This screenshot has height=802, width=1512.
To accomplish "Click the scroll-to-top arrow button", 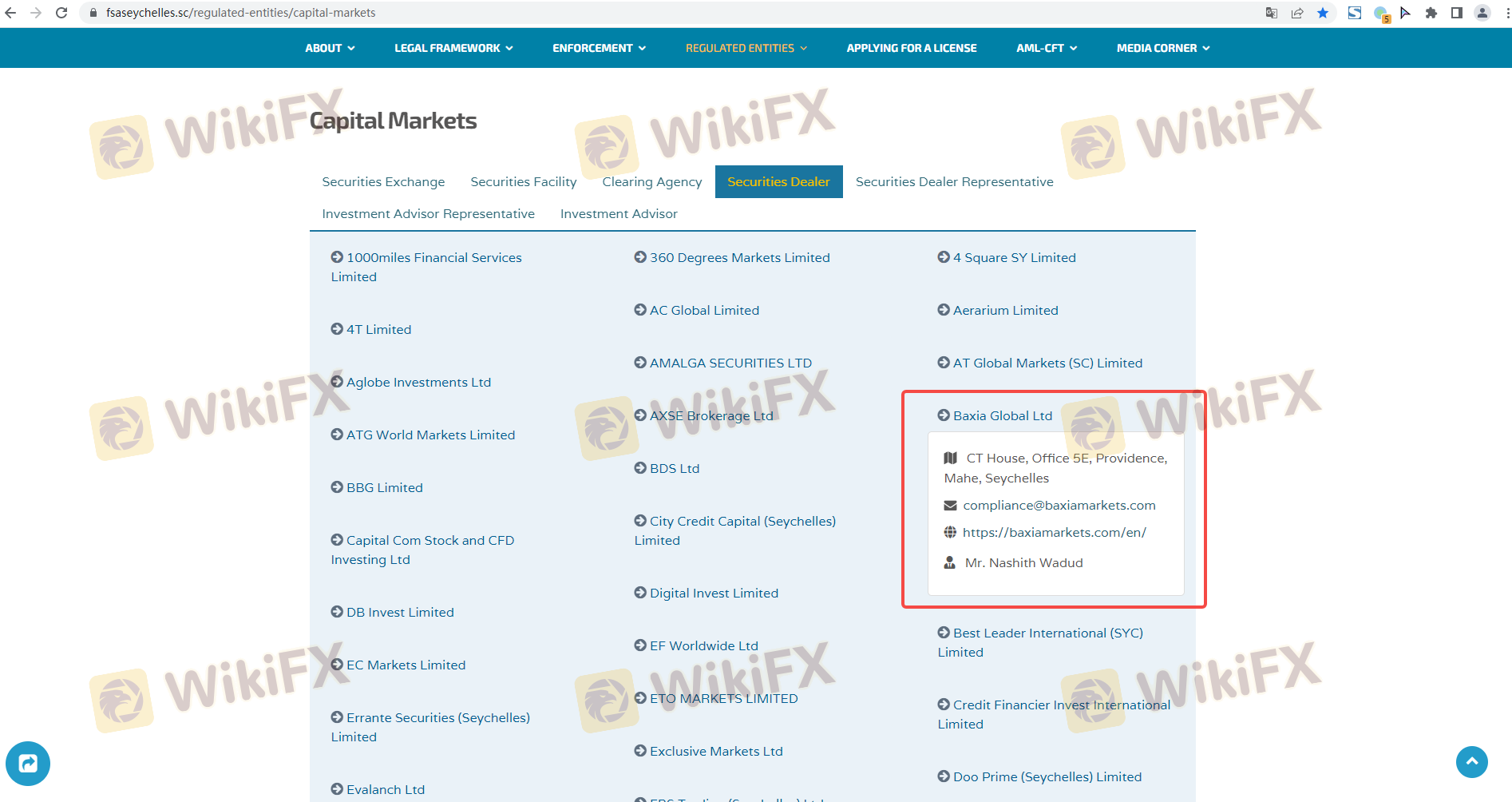I will tap(1471, 762).
